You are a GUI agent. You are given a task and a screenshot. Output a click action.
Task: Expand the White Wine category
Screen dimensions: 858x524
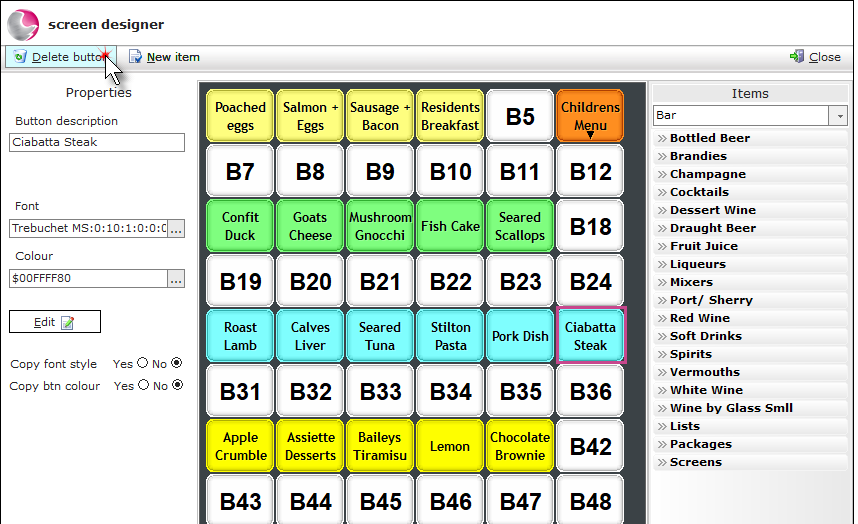pyautogui.click(x=750, y=391)
